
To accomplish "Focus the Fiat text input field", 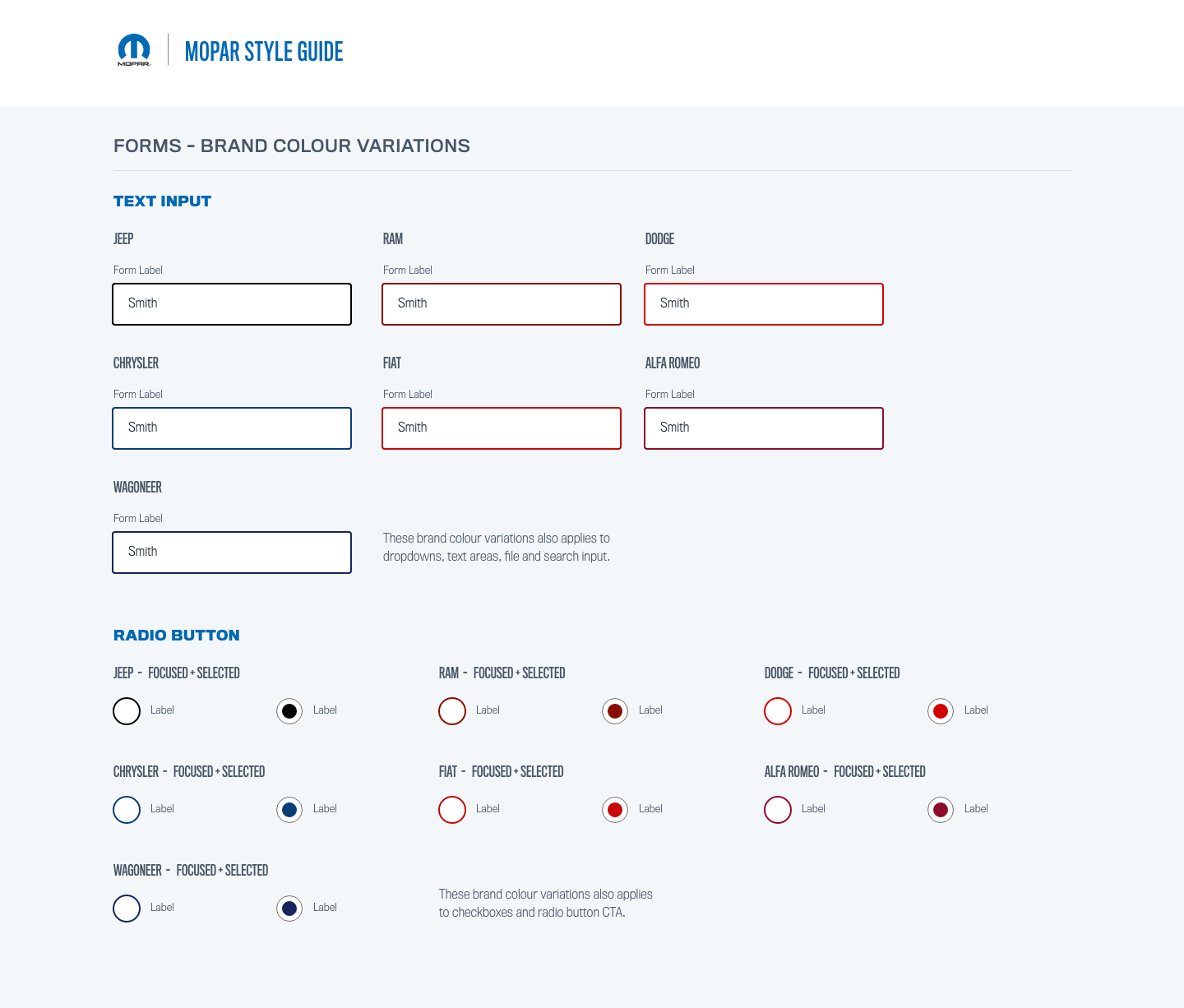I will click(502, 428).
